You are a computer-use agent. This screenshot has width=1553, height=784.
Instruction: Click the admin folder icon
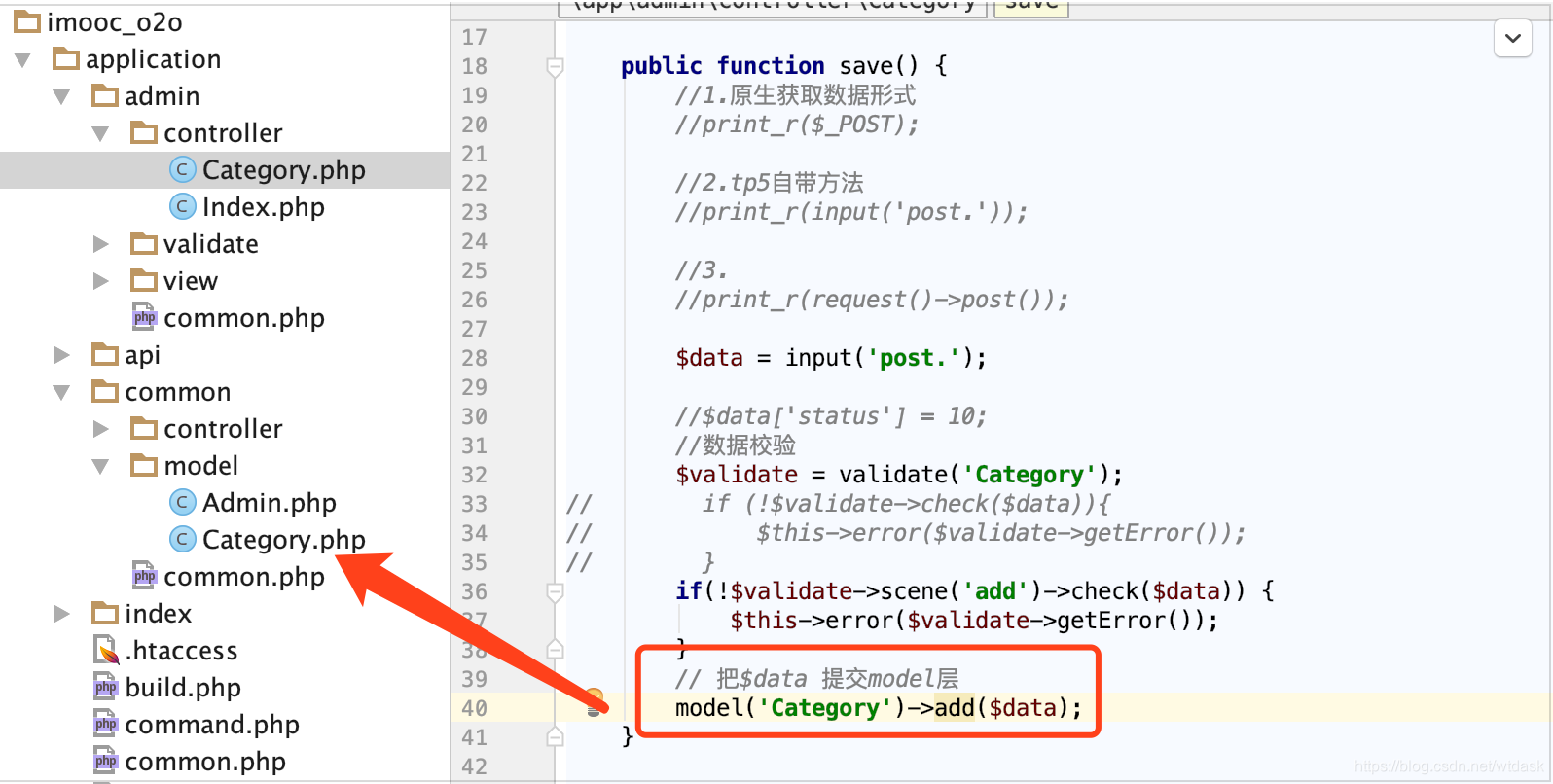tap(105, 95)
